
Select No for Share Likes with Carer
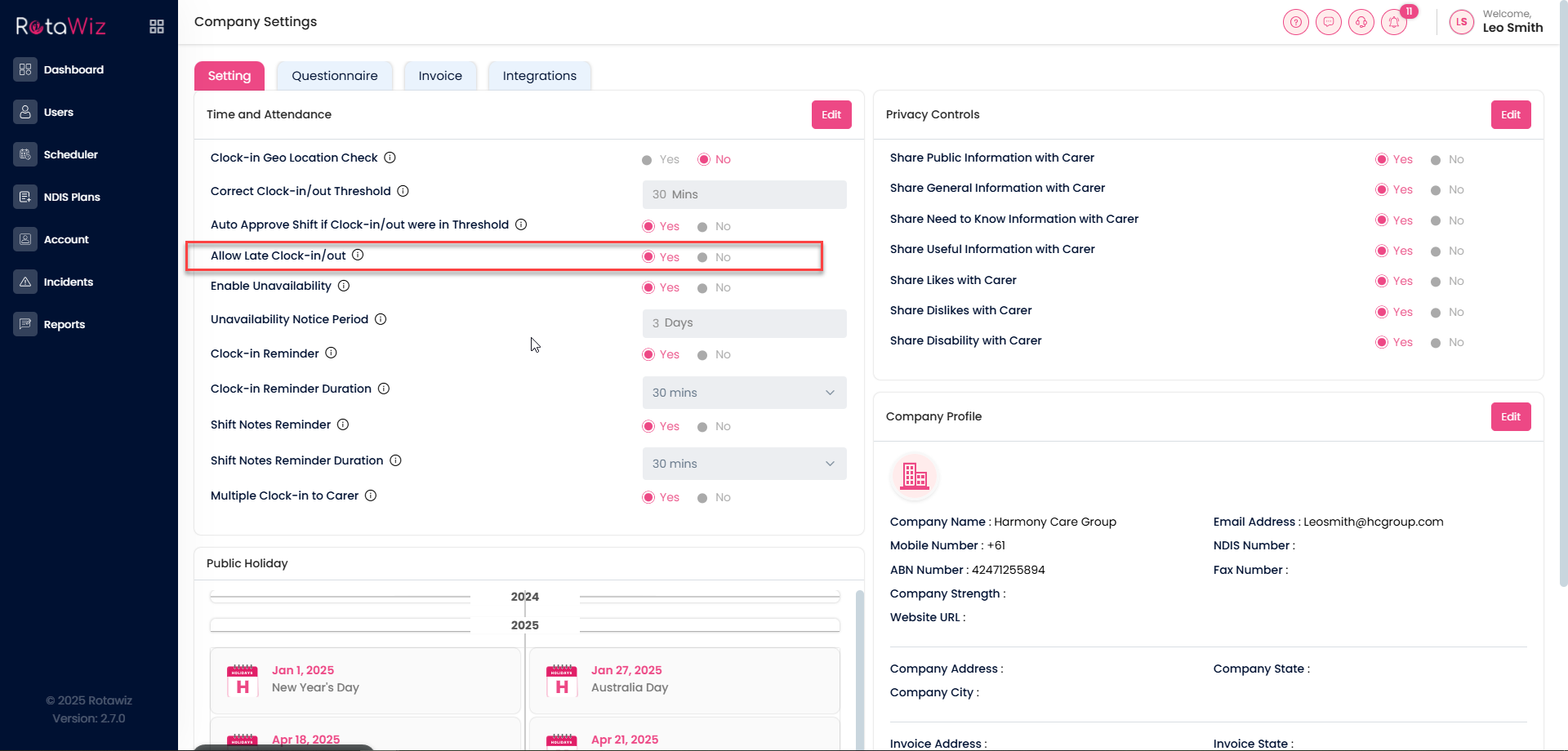click(x=1436, y=282)
